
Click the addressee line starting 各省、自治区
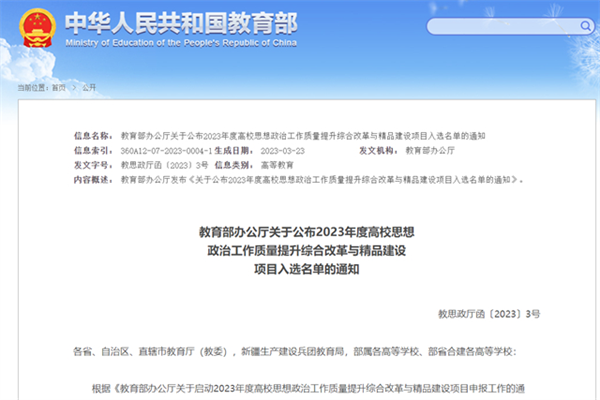point(295,351)
